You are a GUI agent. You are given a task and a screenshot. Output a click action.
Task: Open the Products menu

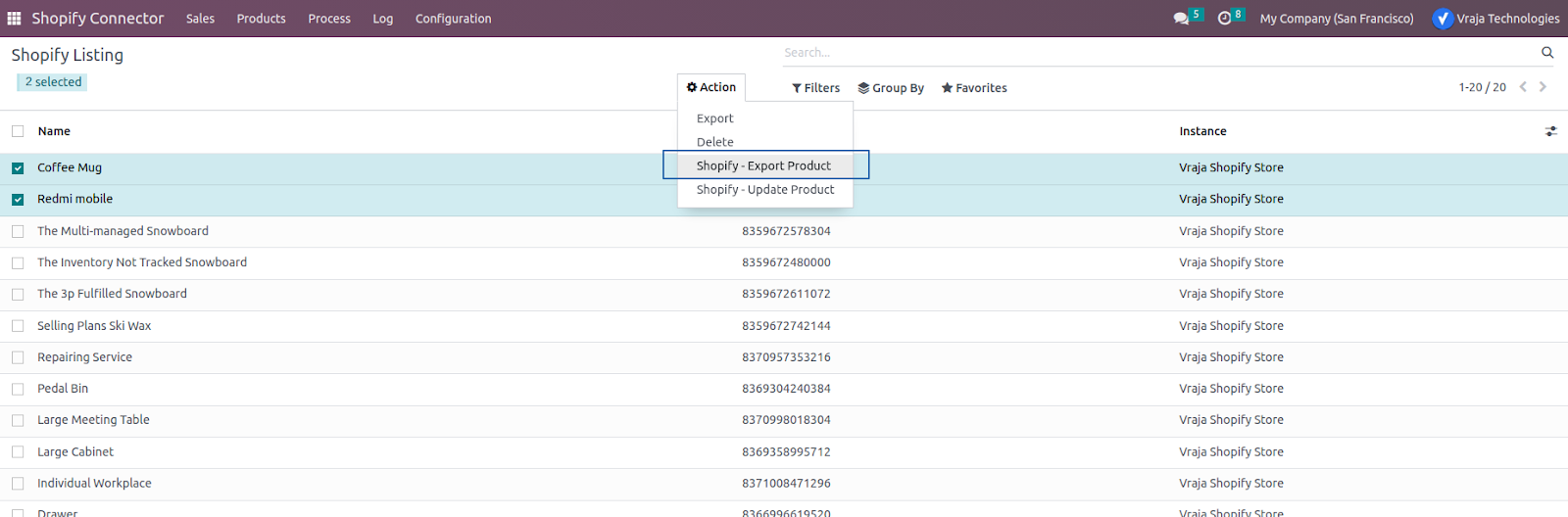click(261, 19)
